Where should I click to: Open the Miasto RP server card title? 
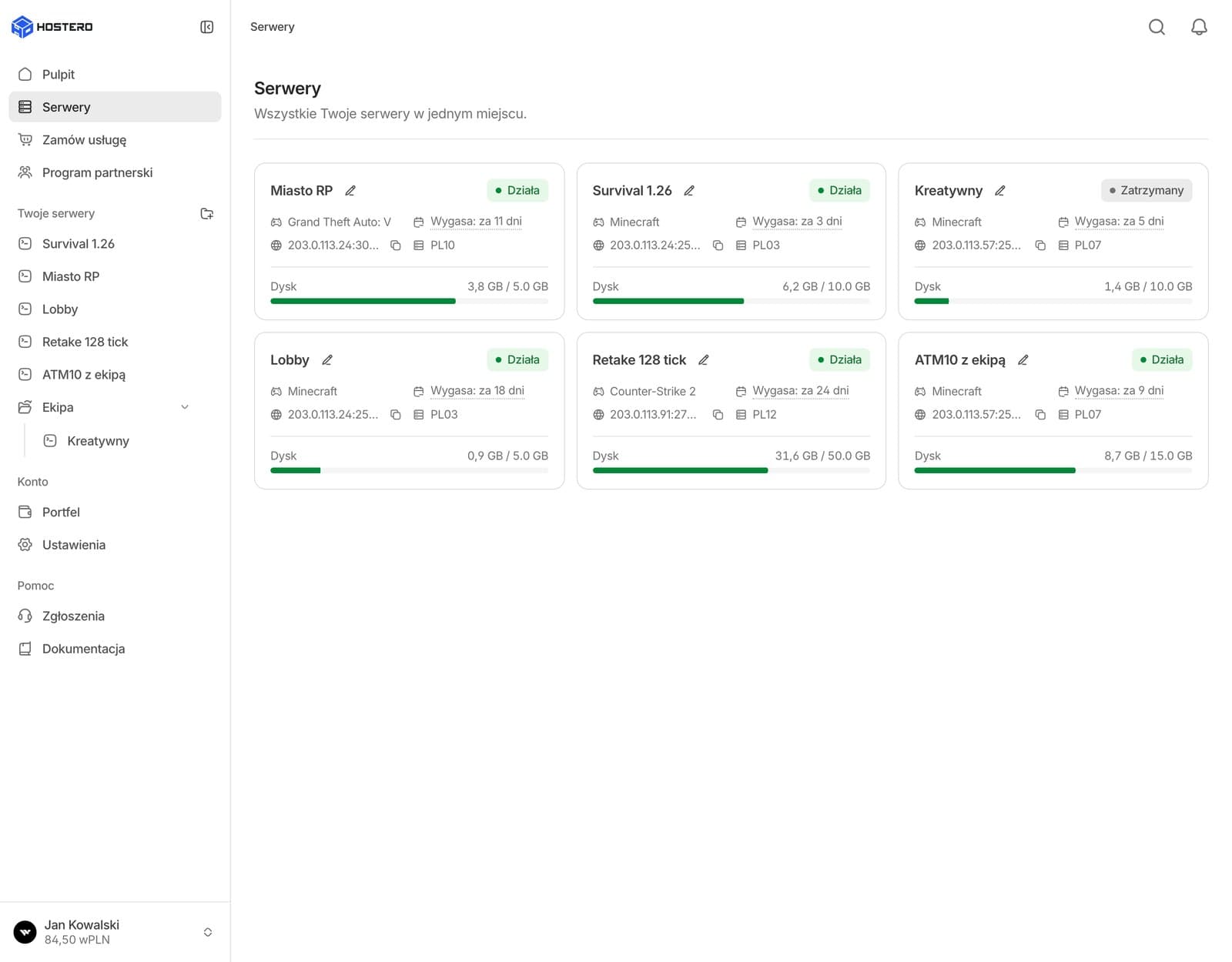click(302, 190)
